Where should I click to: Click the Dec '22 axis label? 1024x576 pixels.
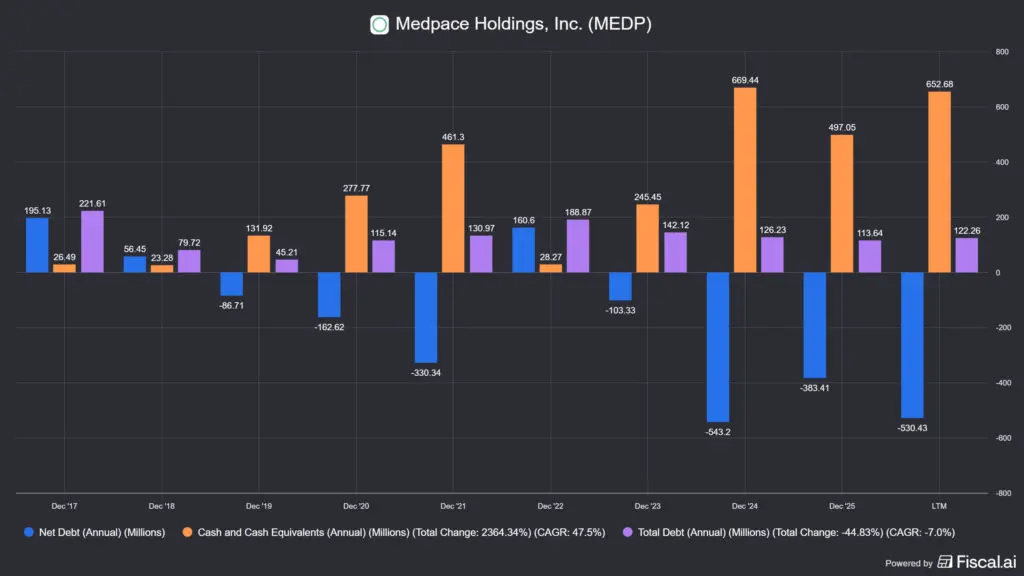550,506
